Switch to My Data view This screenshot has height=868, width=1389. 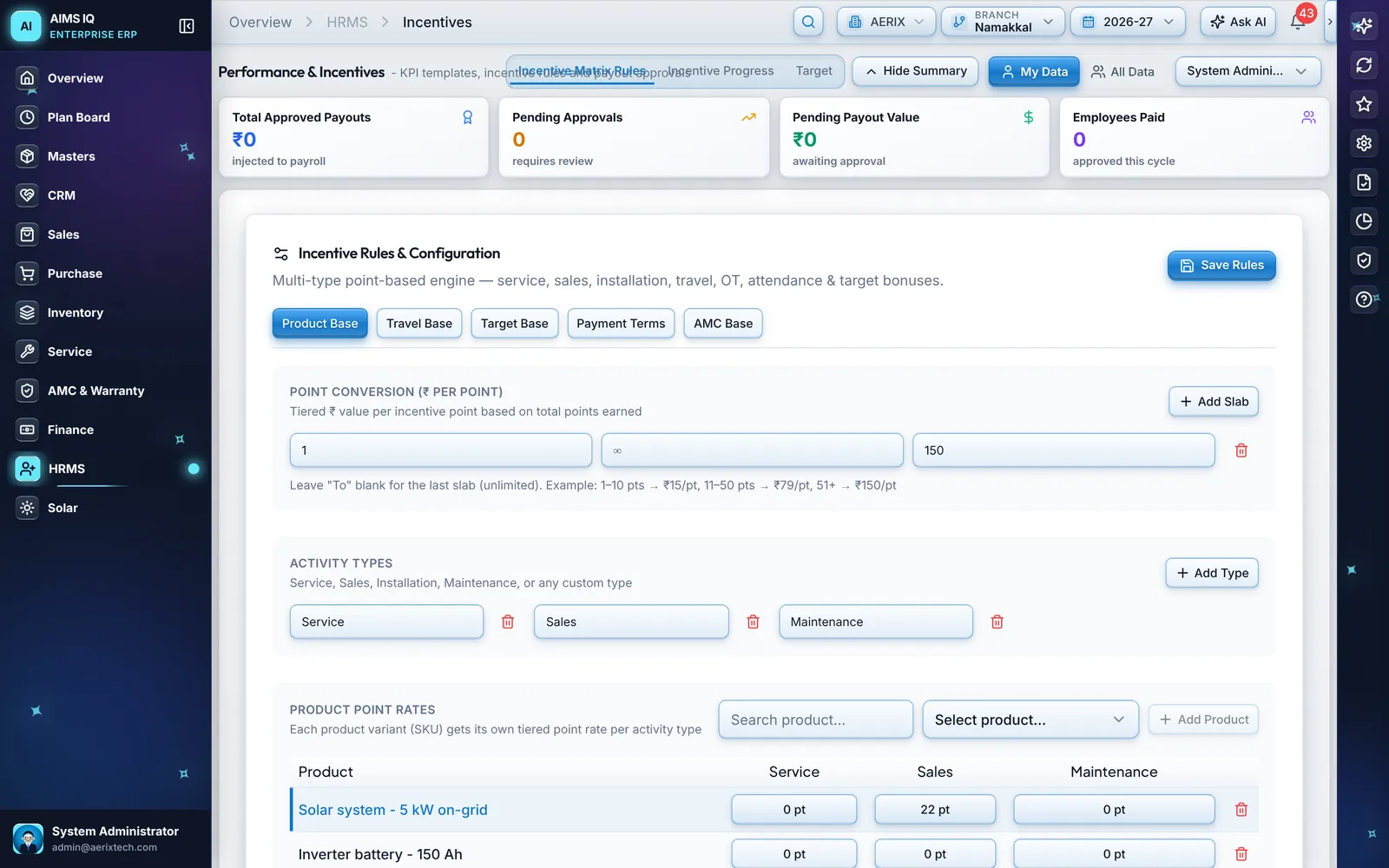point(1034,71)
